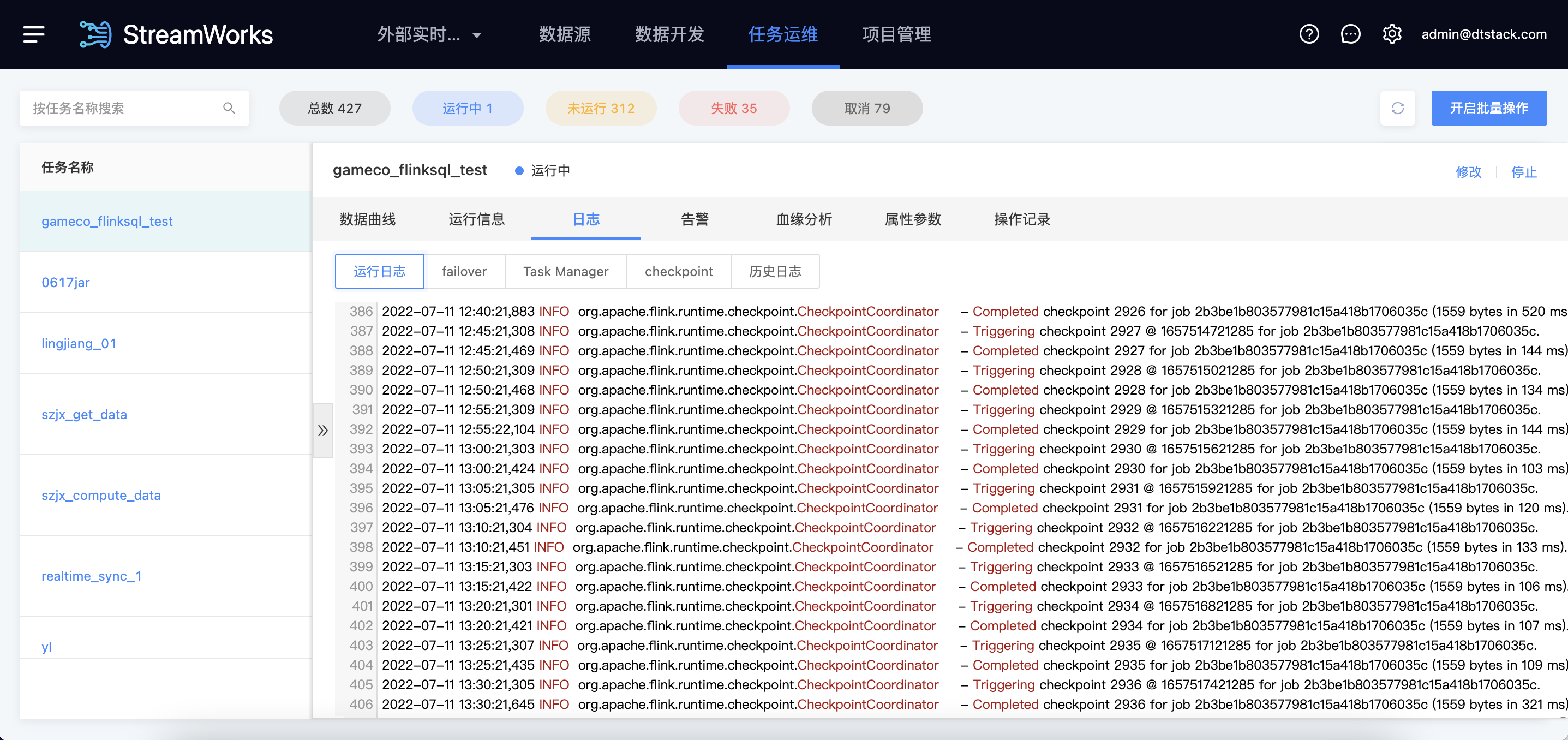Image resolution: width=1568 pixels, height=740 pixels.
Task: Open the project dropdown 外部实时...
Action: pos(429,35)
